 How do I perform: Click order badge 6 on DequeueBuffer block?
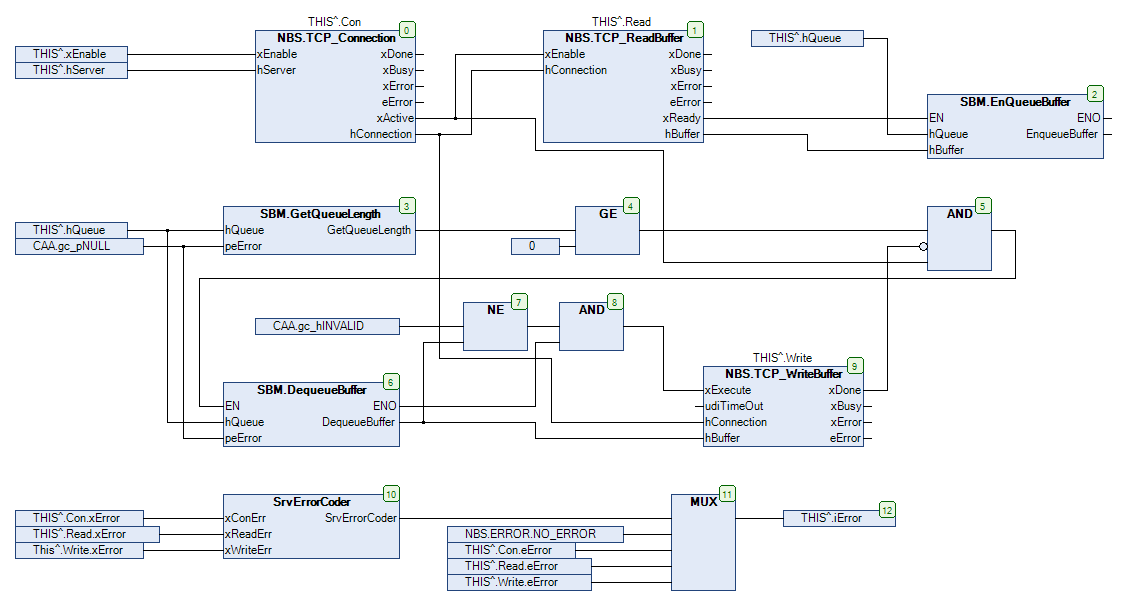(391, 382)
